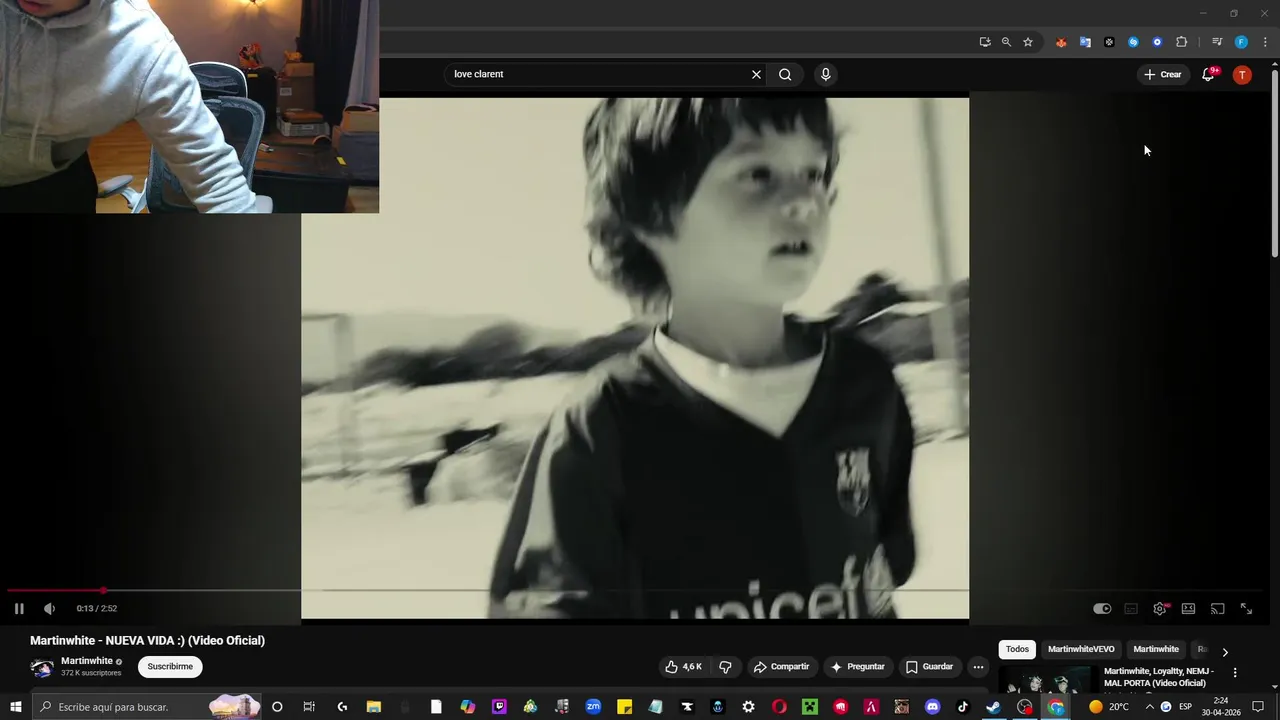Mute the video via the volume icon

coord(49,608)
